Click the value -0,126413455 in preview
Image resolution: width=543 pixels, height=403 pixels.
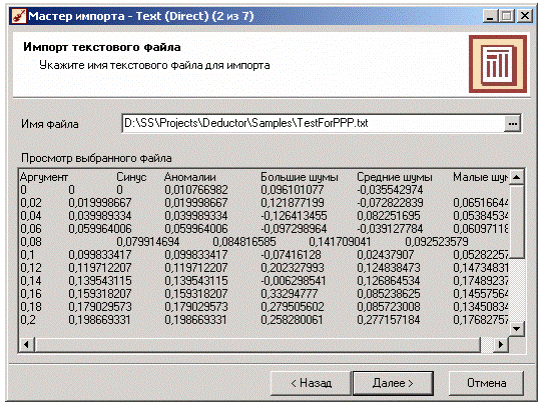(294, 216)
